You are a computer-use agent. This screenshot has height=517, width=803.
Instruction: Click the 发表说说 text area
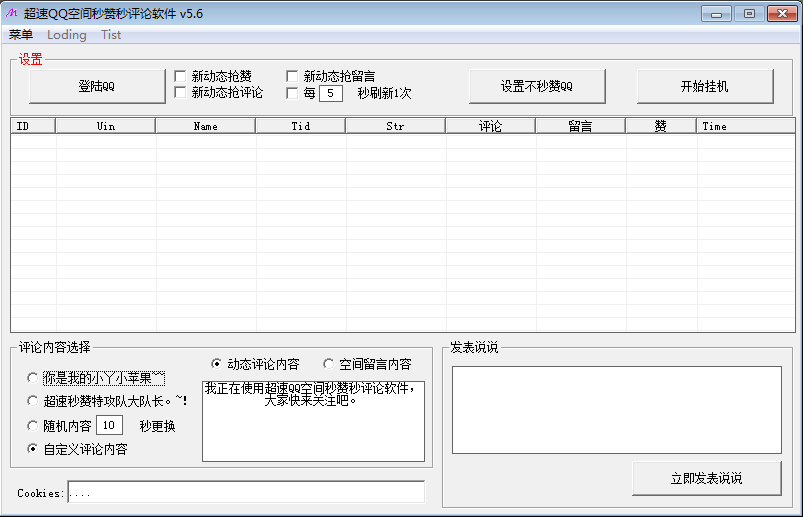click(x=617, y=410)
